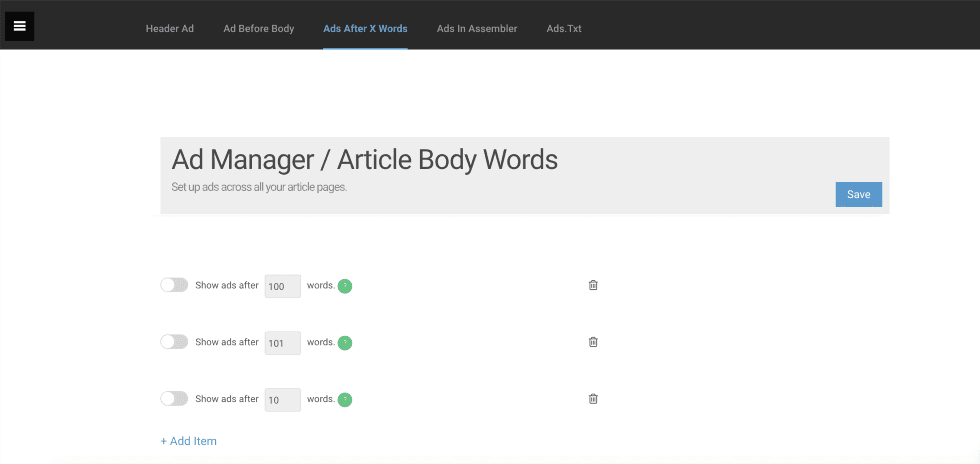Click help icon beside 10 words field
Screen dimensions: 980x464
tap(345, 400)
